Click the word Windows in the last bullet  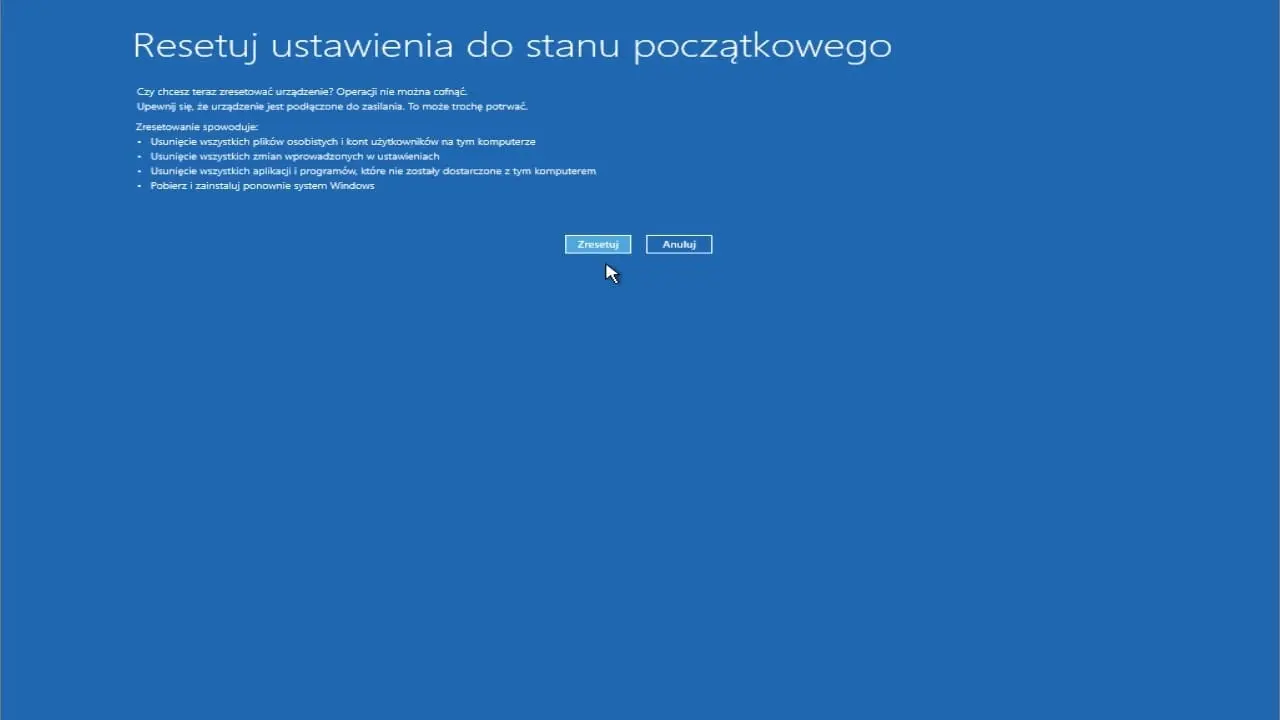354,185
